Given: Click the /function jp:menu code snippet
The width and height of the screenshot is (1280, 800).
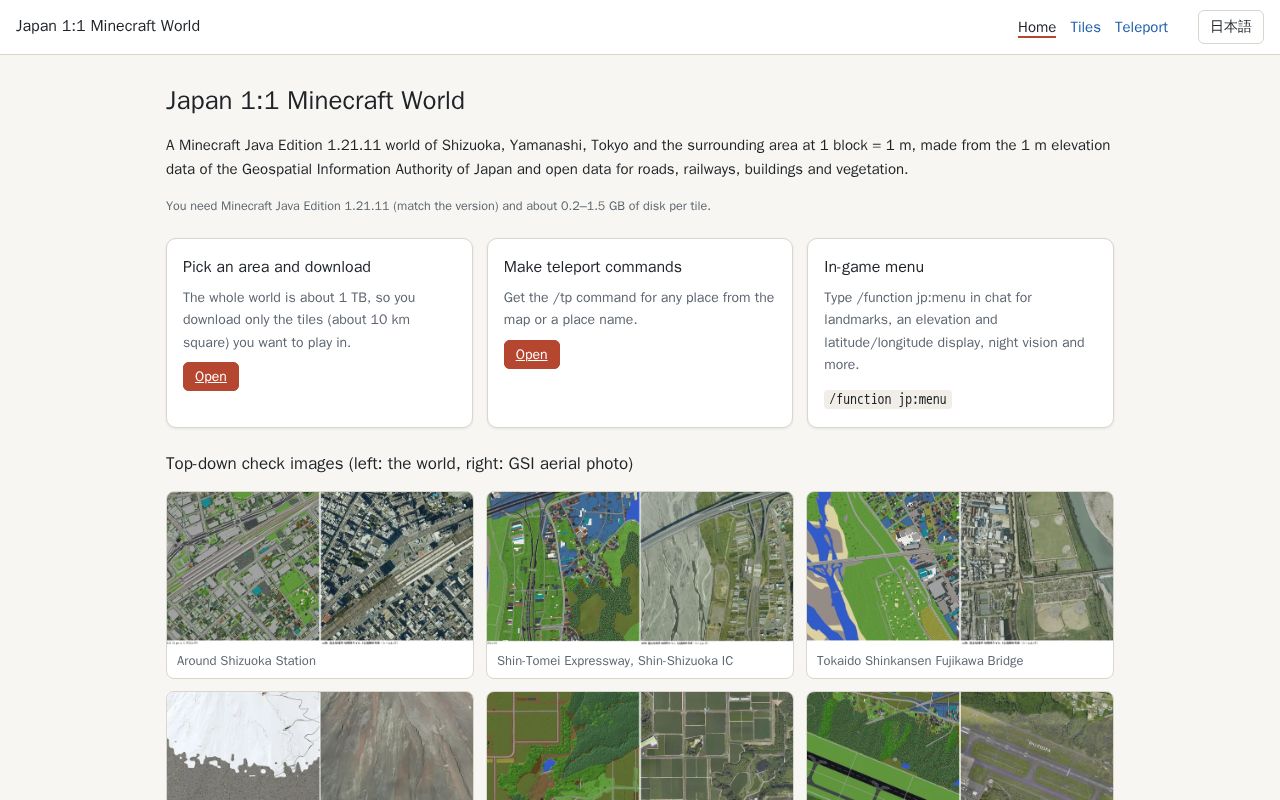Looking at the screenshot, I should (x=888, y=399).
